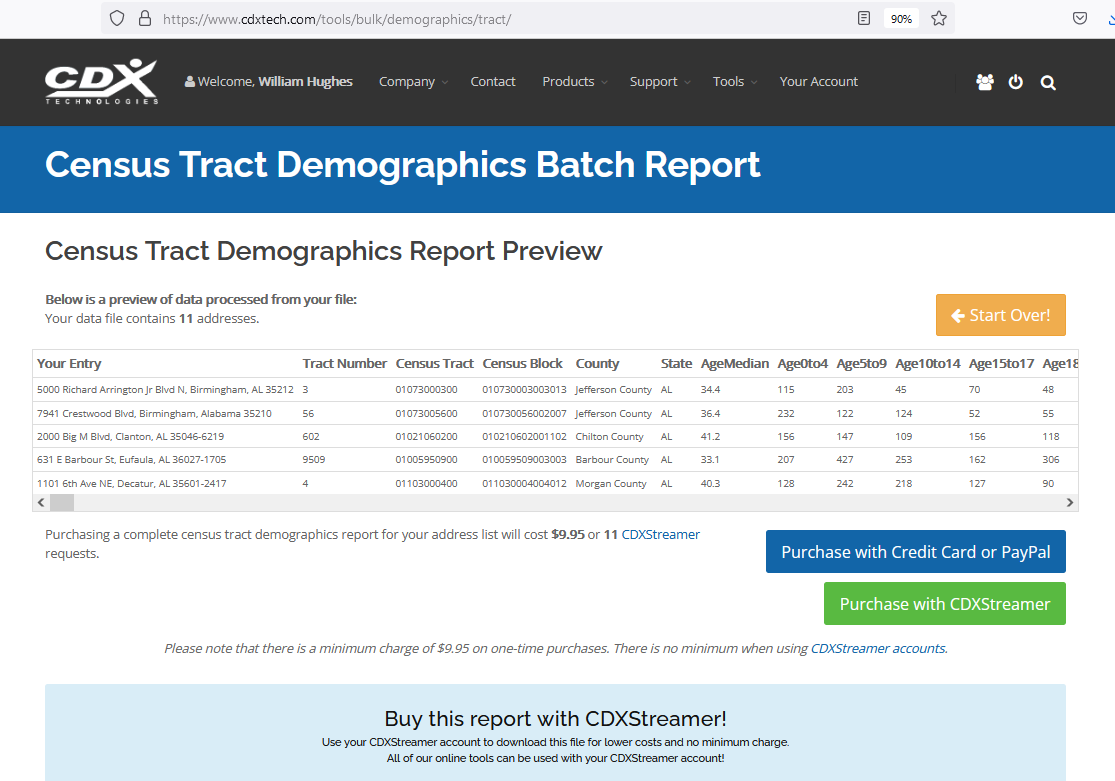Click Age5to9 value 427
The height and width of the screenshot is (781, 1115).
pos(845,459)
